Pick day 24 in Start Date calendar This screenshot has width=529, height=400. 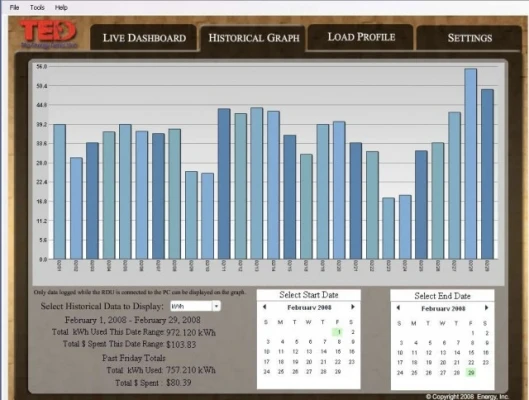click(267, 371)
